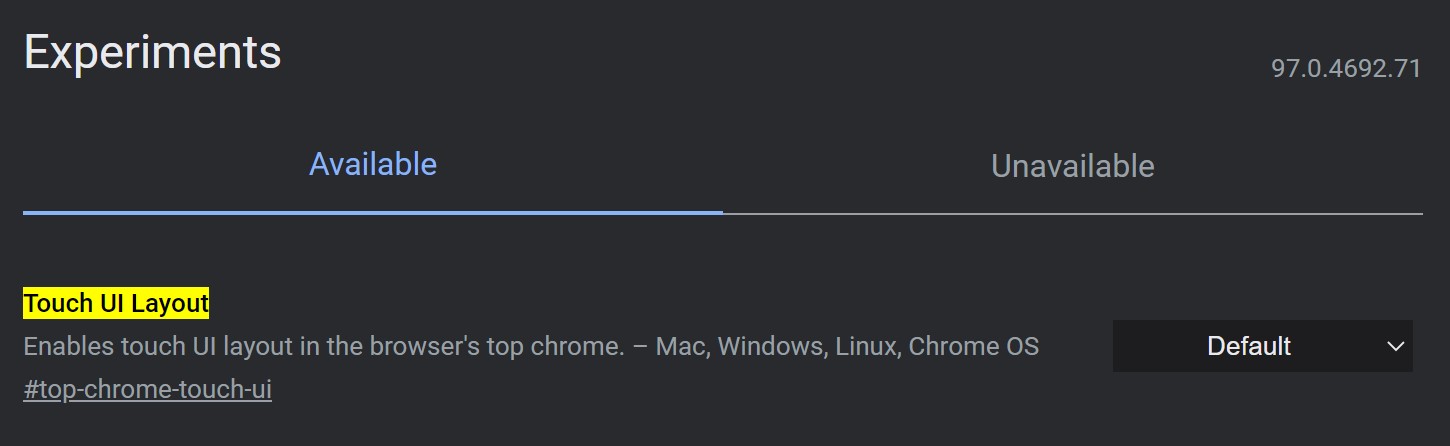Viewport: 1450px width, 446px height.
Task: Click the version number 97.0.4692.71
Action: 1346,69
